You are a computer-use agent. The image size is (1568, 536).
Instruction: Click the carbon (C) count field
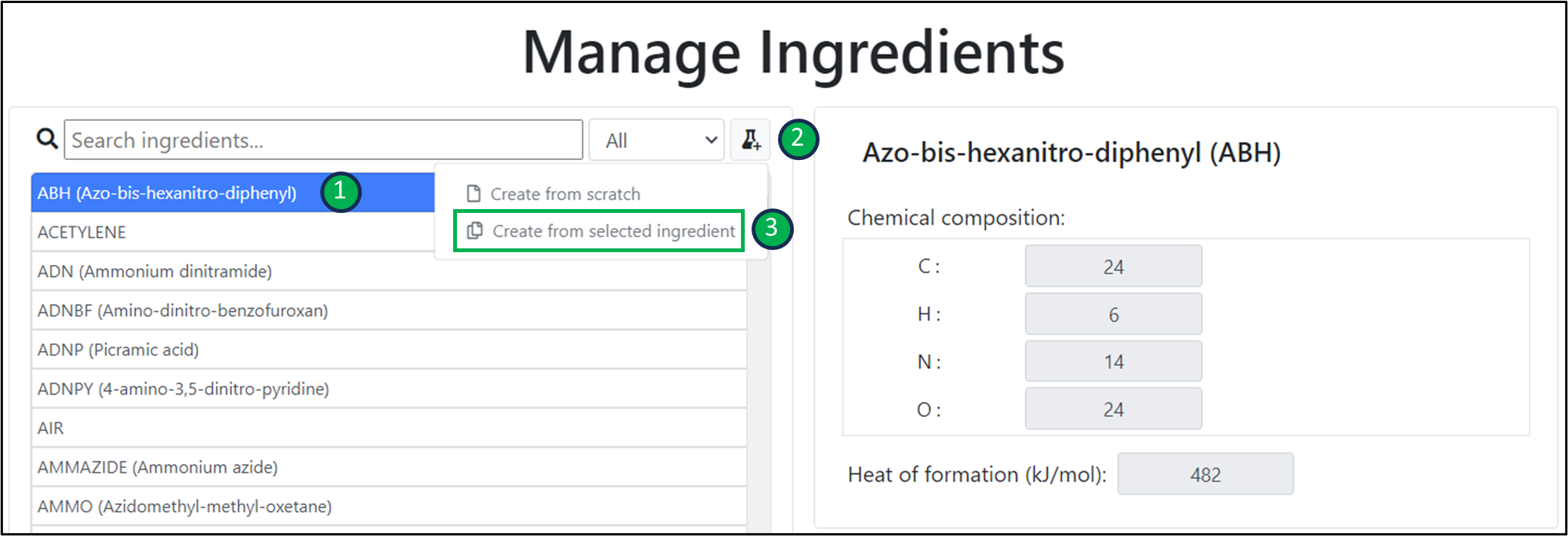(1113, 266)
